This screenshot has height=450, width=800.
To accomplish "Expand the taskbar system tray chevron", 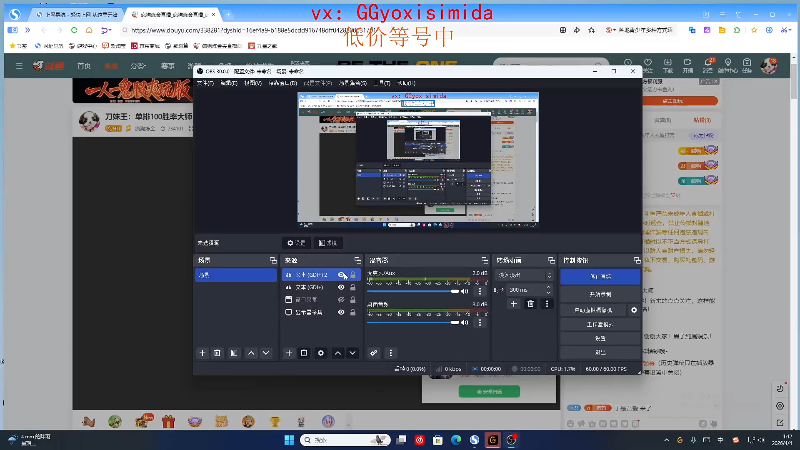I will coord(666,440).
